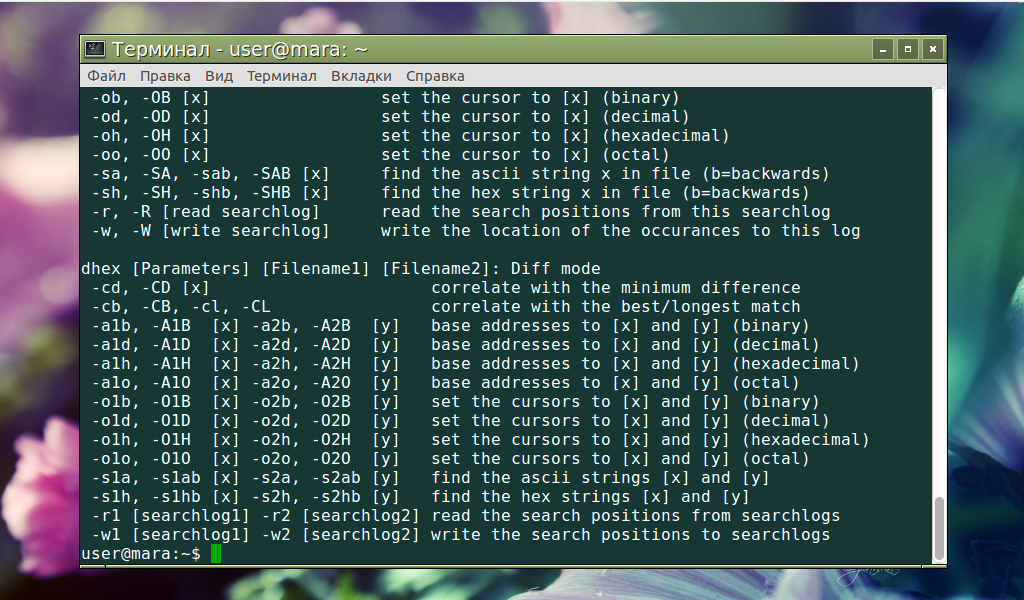Click 'set the cursor to [x] (binary)' text

pyautogui.click(x=531, y=98)
